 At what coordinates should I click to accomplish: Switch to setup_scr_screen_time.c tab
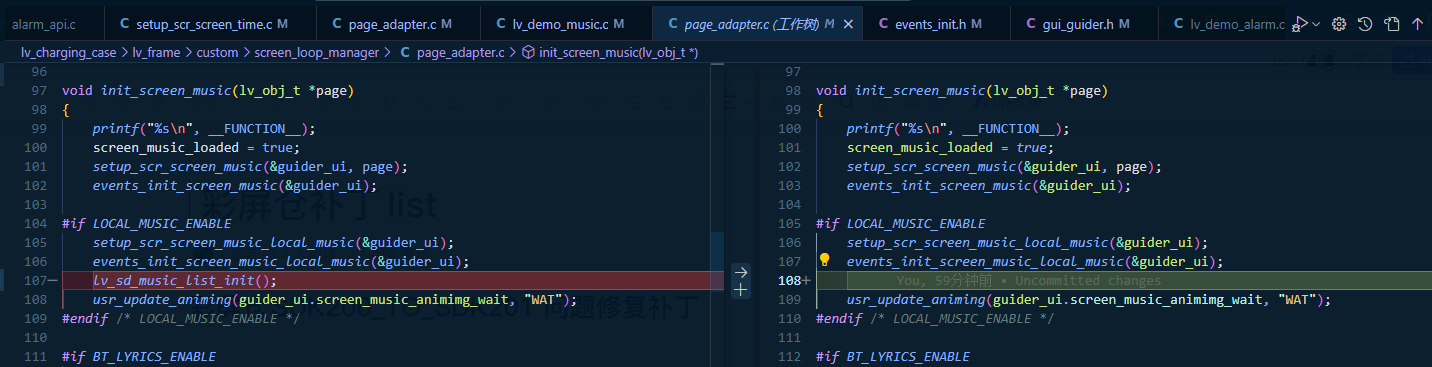(203, 23)
